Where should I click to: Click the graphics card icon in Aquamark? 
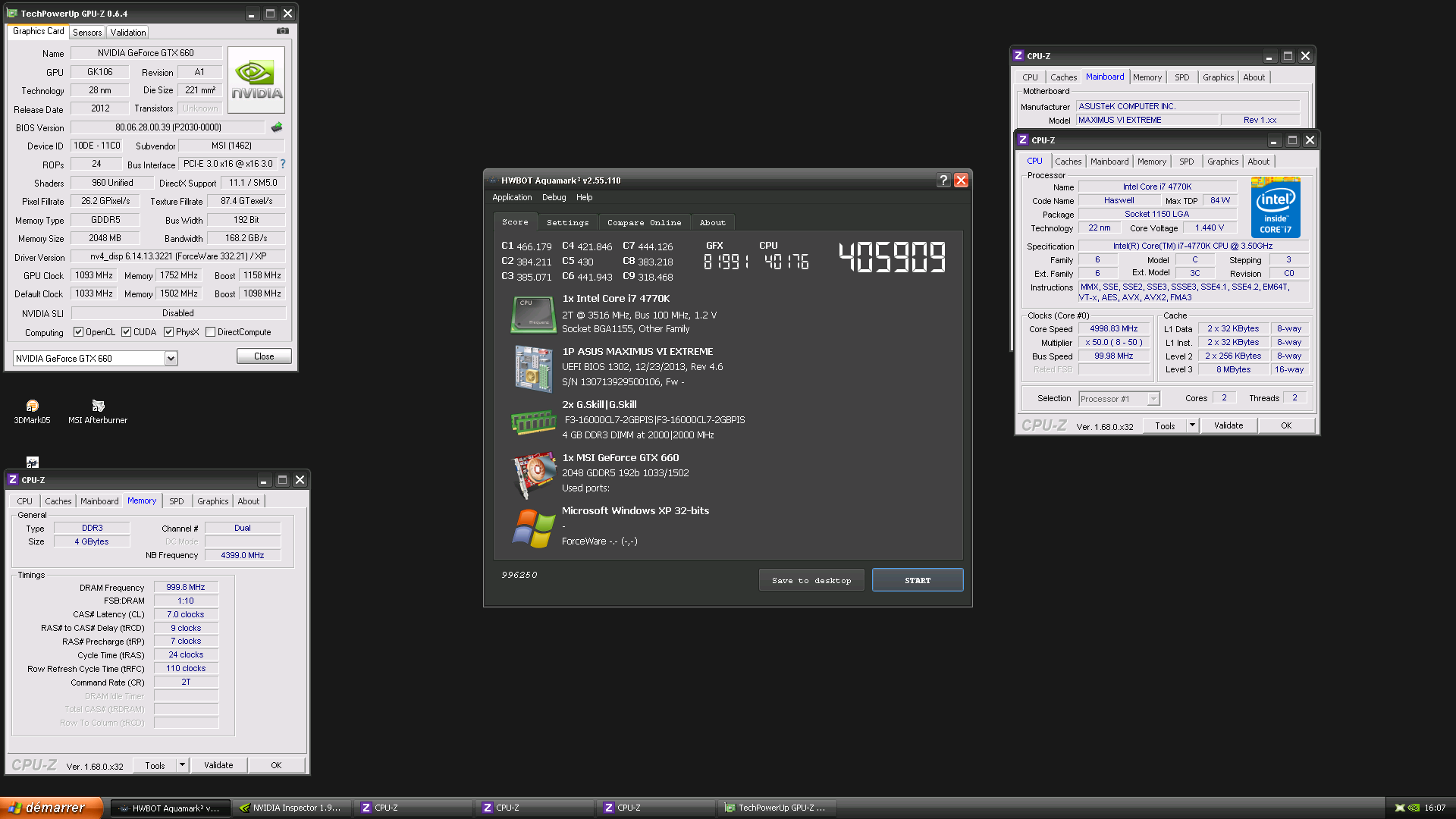pyautogui.click(x=534, y=475)
